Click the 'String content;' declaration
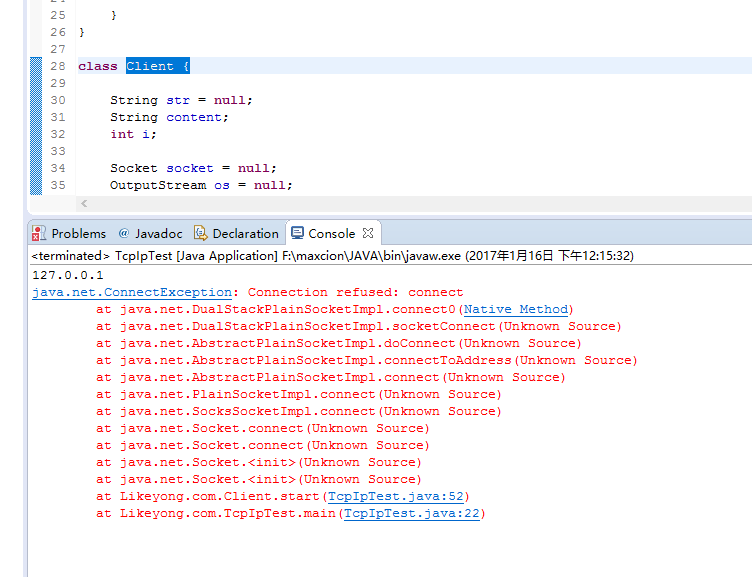The image size is (752, 577). click(x=169, y=117)
